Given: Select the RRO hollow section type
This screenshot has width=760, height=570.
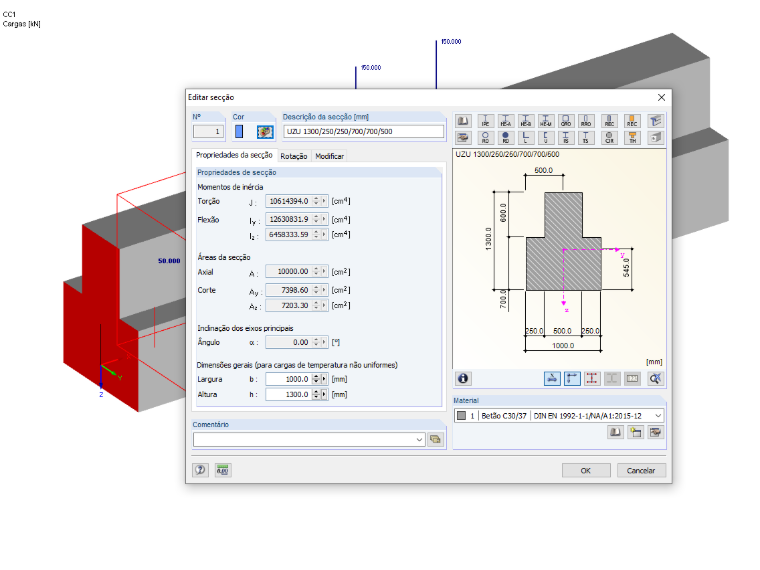Looking at the screenshot, I should click(x=586, y=121).
